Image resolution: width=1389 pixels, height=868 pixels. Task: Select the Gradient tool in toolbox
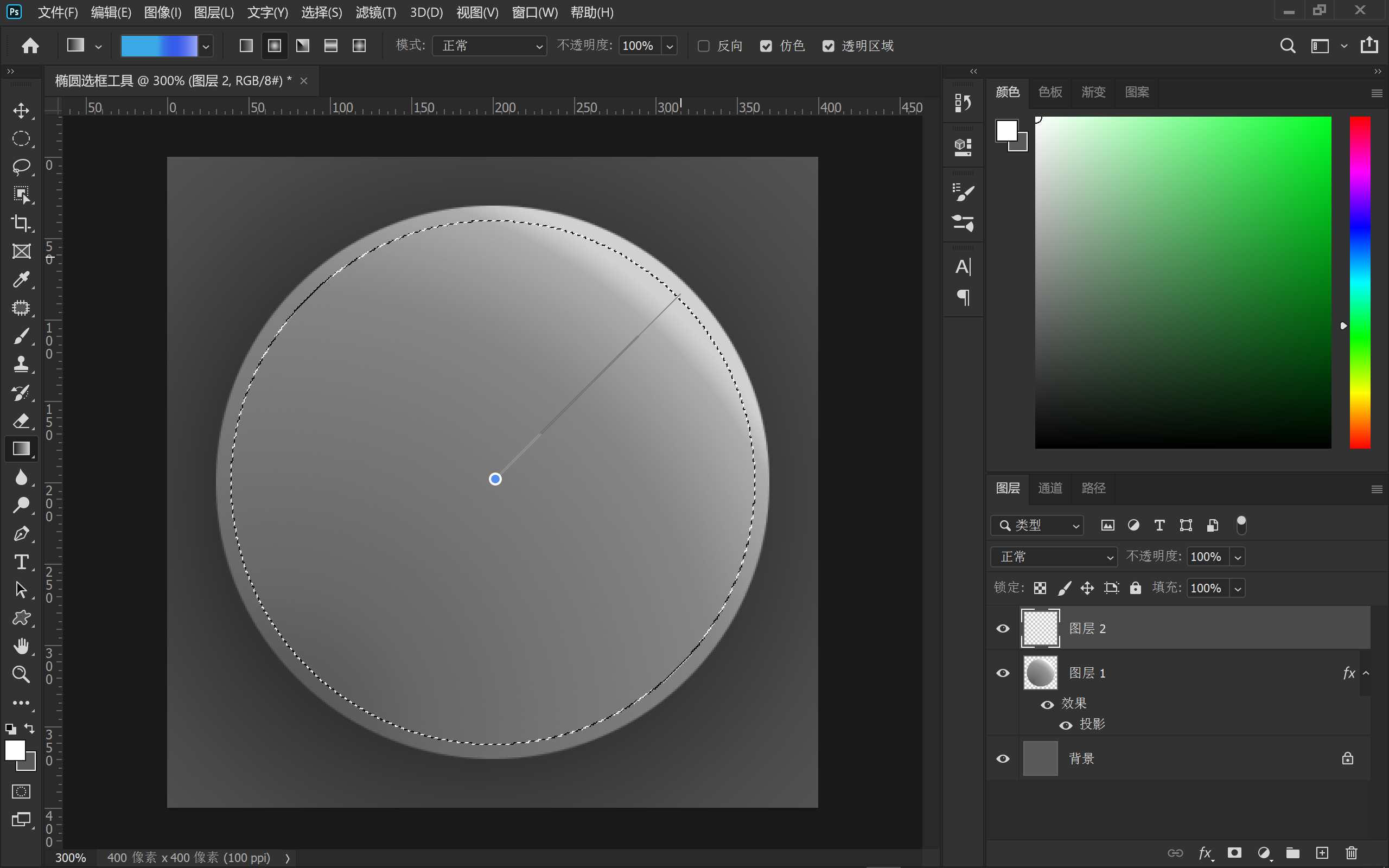point(21,448)
